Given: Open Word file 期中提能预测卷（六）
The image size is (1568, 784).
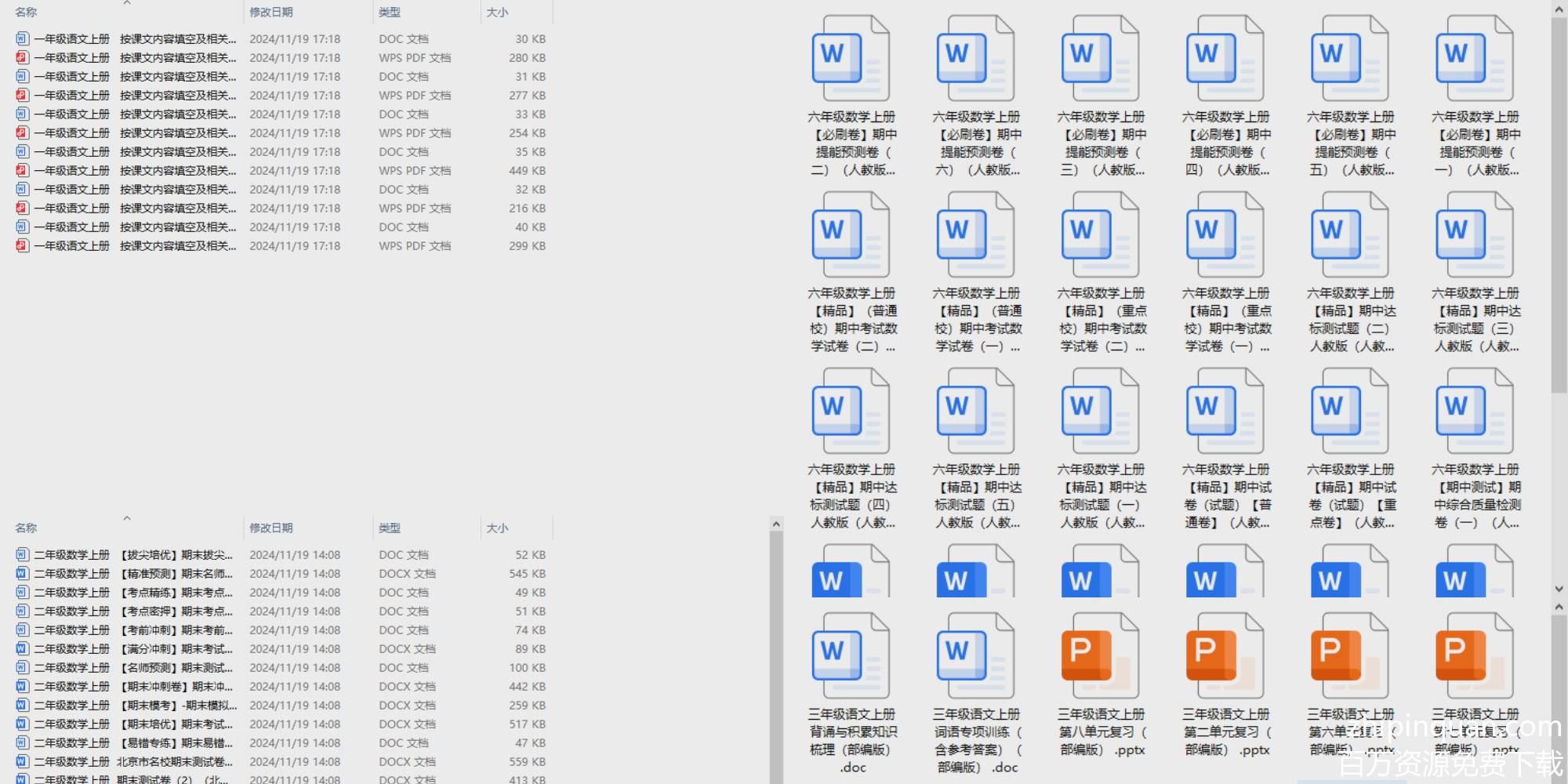Looking at the screenshot, I should tap(975, 59).
